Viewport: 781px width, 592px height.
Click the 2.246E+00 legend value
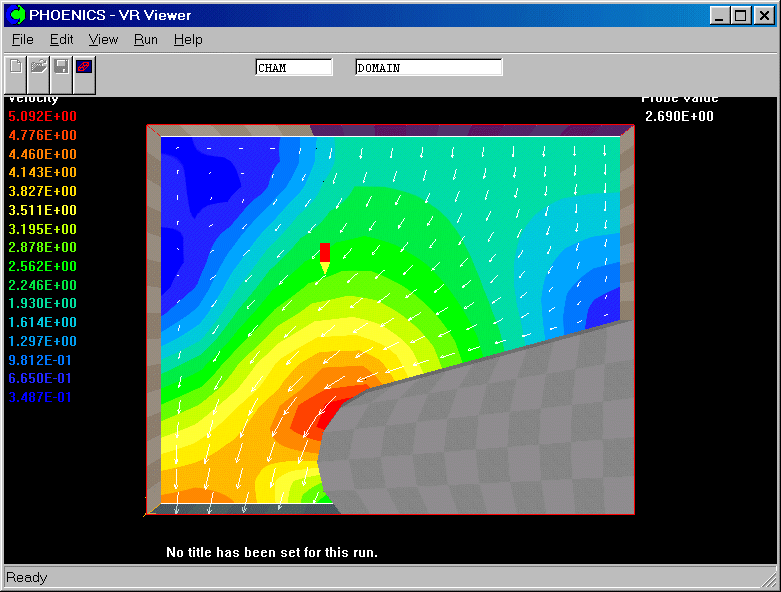(x=42, y=285)
